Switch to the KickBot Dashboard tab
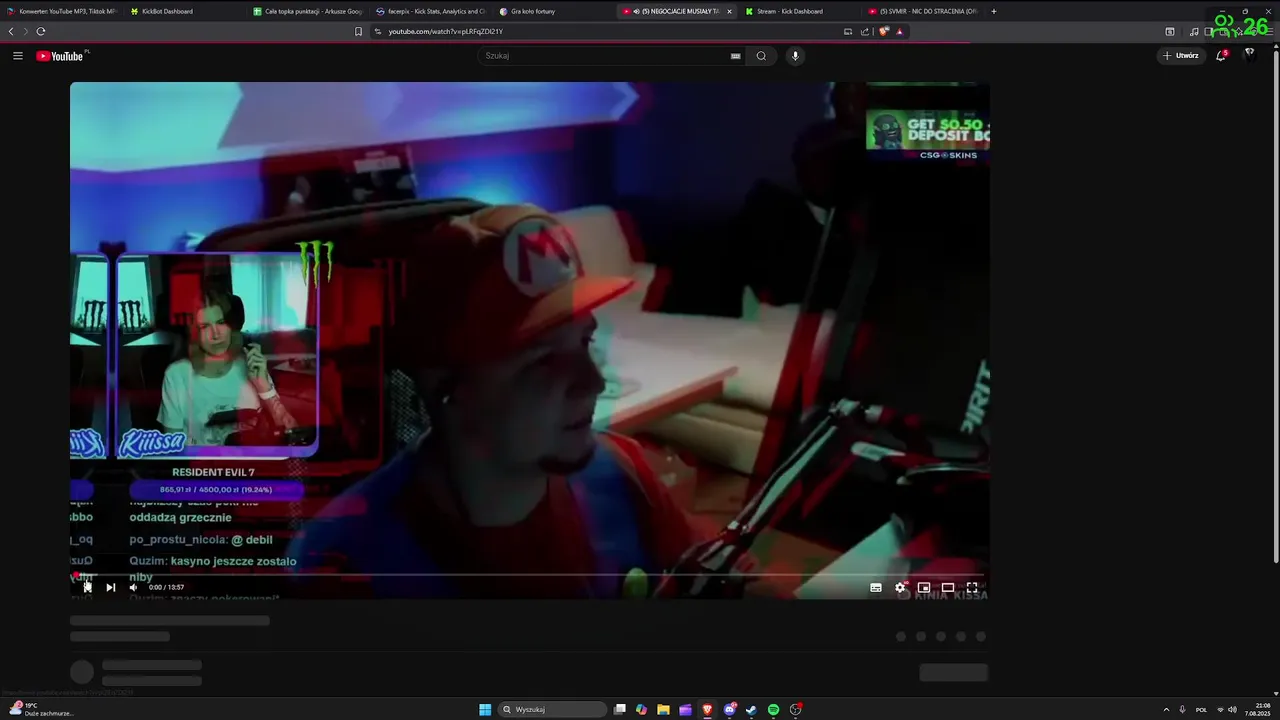Image resolution: width=1280 pixels, height=720 pixels. [185, 11]
